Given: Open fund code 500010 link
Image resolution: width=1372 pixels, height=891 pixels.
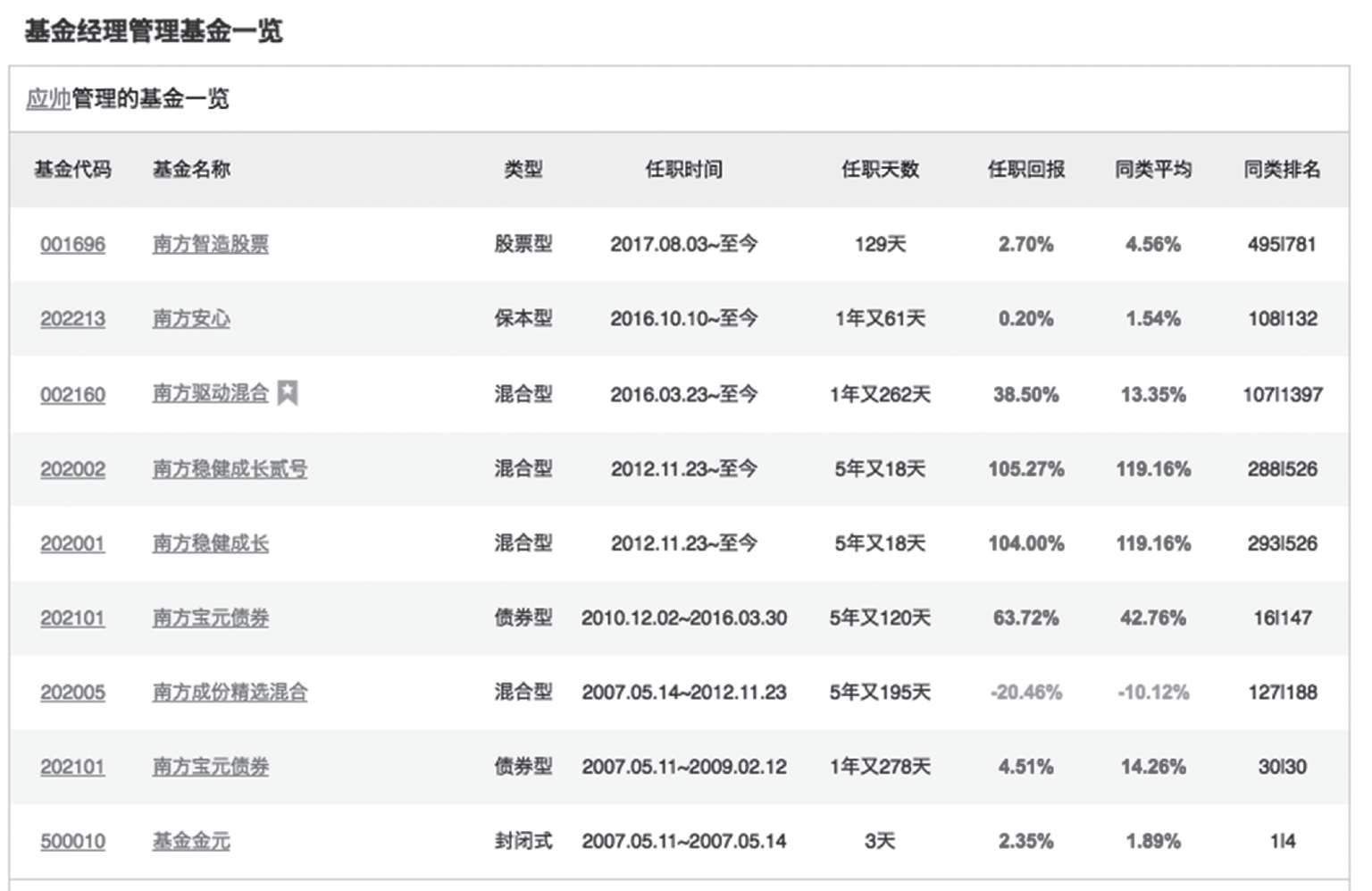Looking at the screenshot, I should tap(72, 841).
